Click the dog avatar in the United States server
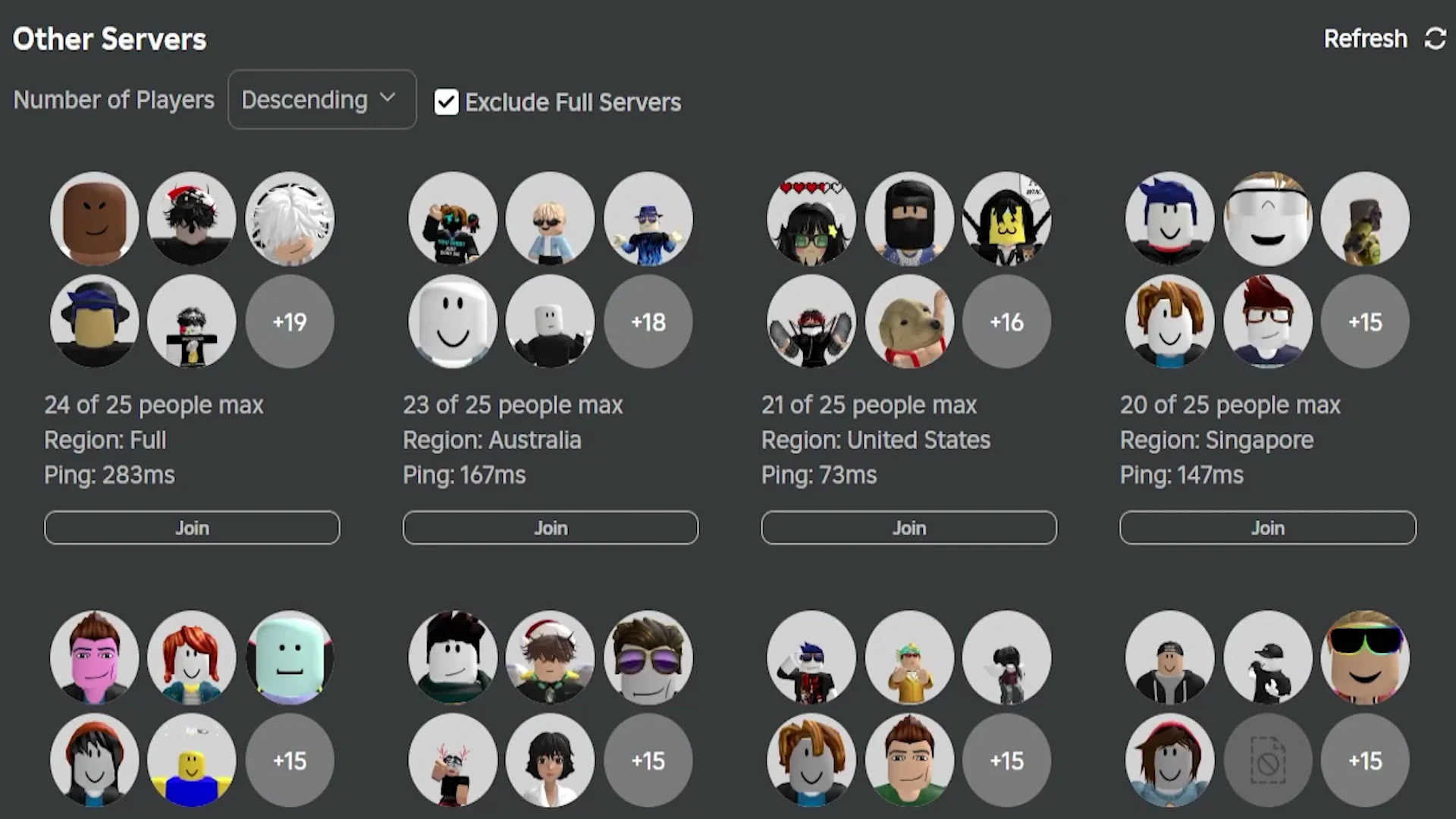Viewport: 1456px width, 819px height. point(908,322)
